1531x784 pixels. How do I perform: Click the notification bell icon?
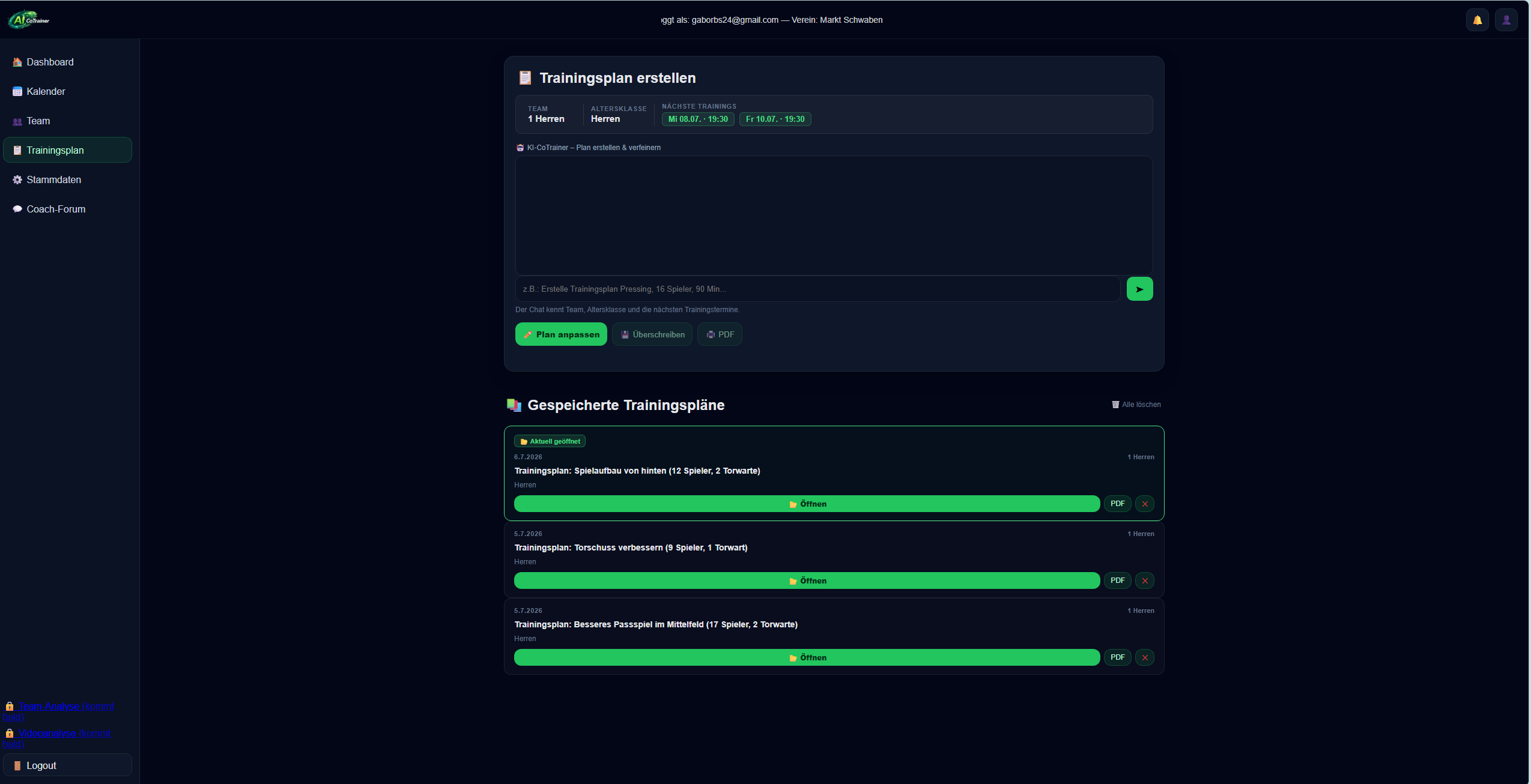pyautogui.click(x=1477, y=20)
